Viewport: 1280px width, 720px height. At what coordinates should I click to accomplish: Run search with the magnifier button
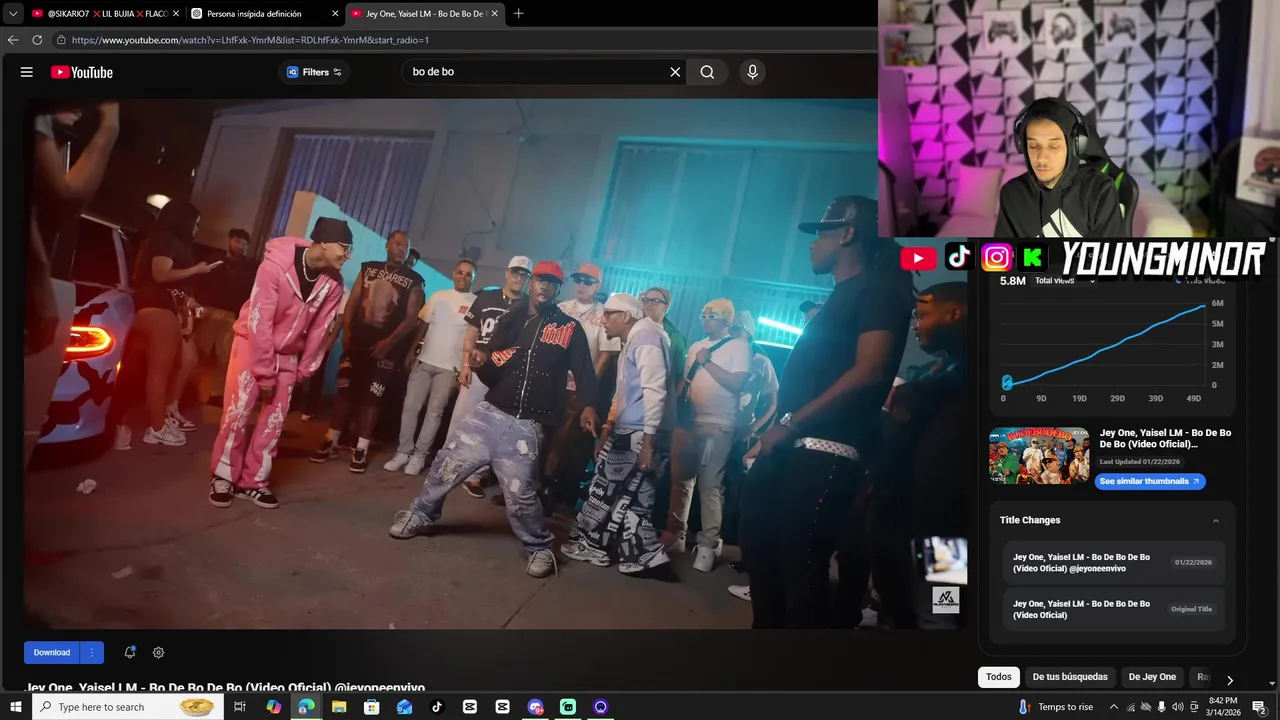click(707, 72)
